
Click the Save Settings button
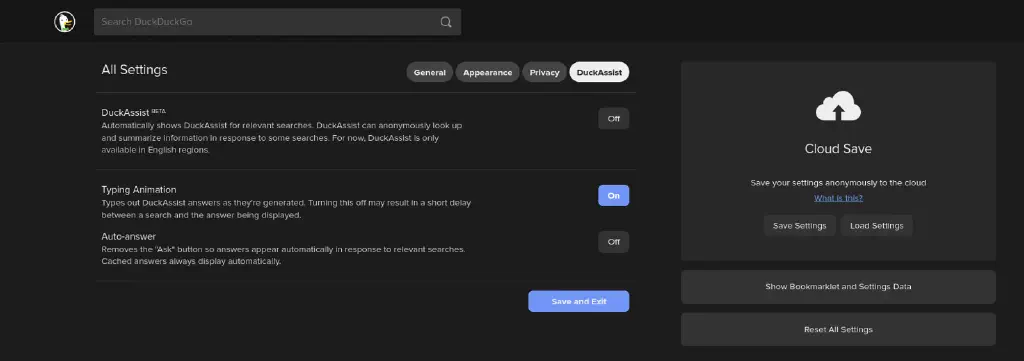799,226
